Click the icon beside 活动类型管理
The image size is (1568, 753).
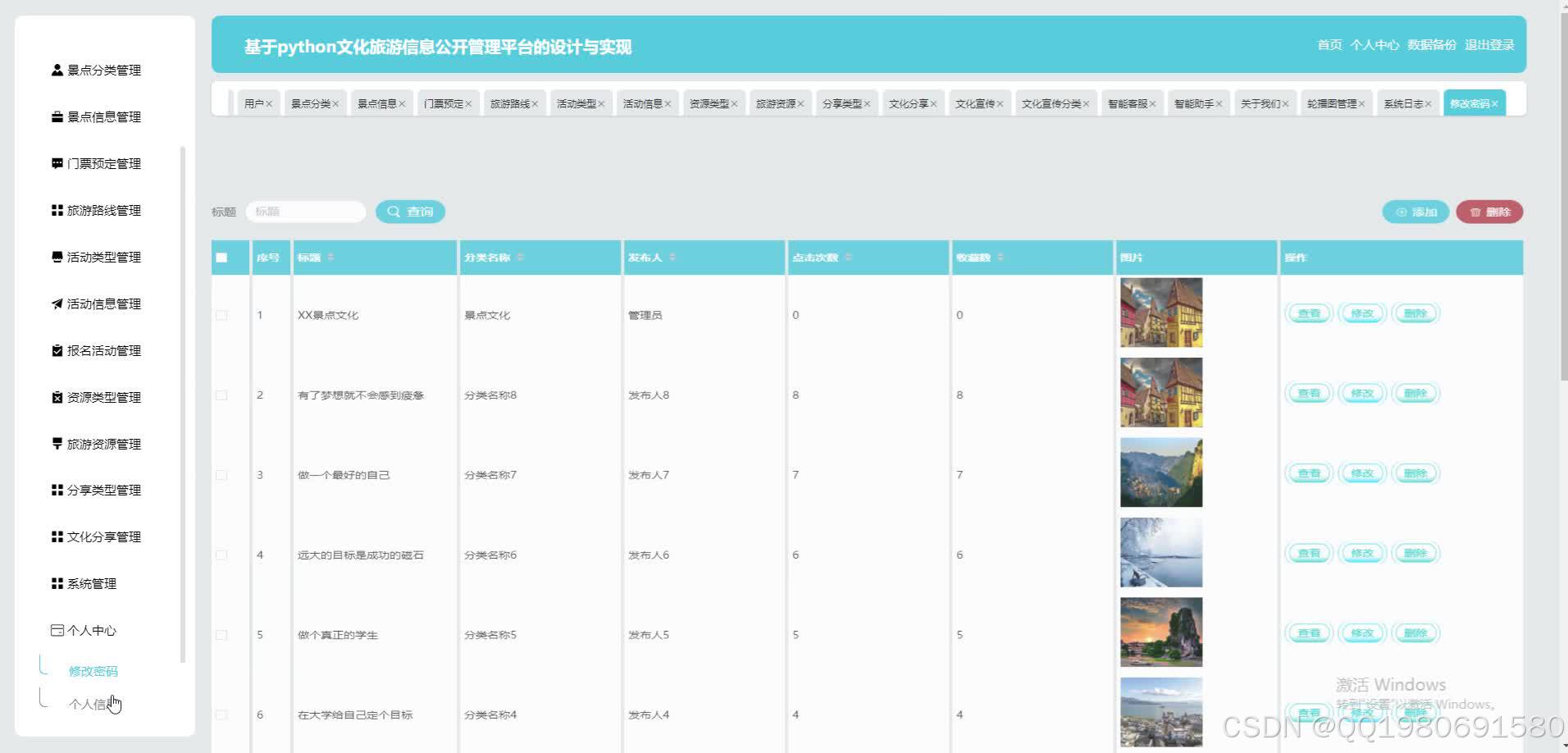57,258
